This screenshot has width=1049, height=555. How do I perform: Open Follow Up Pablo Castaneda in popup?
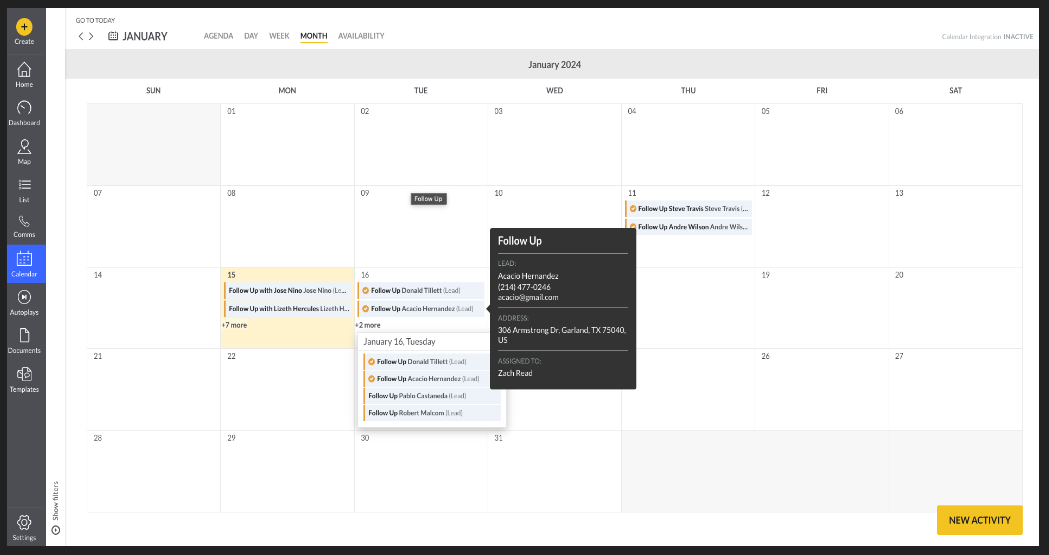[x=432, y=396]
